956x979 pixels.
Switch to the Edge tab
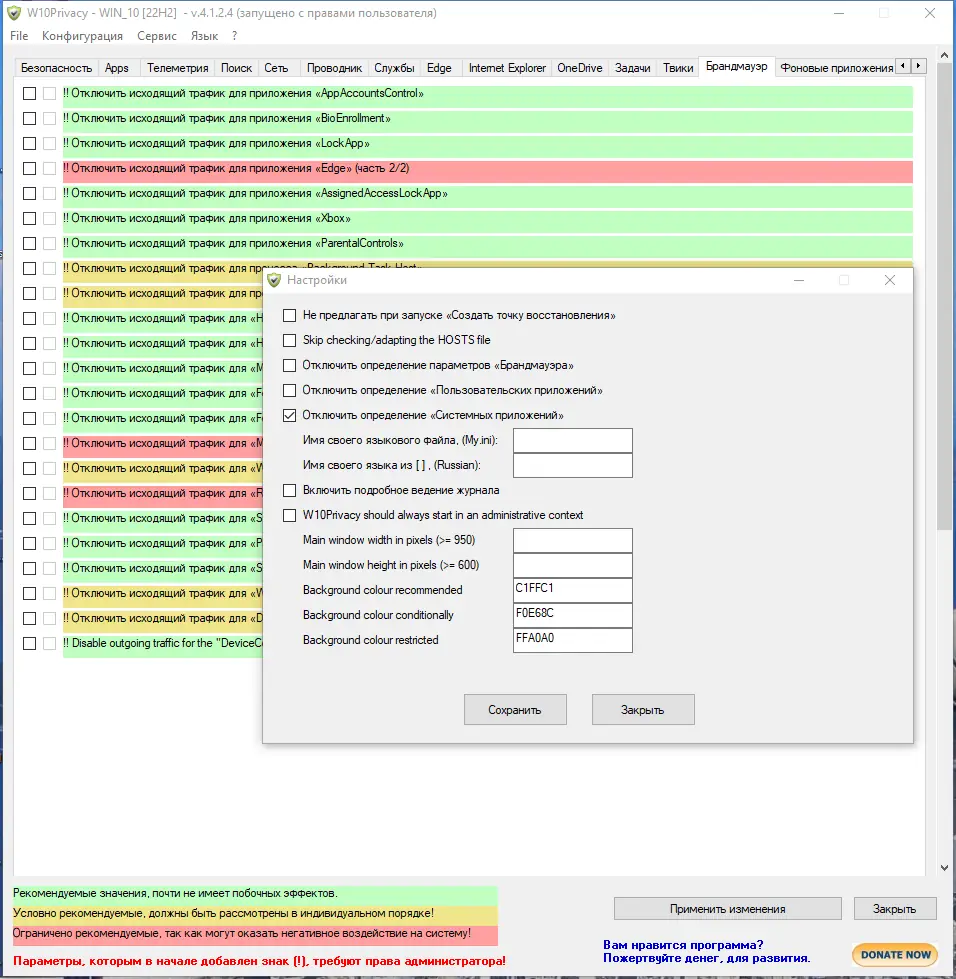pyautogui.click(x=439, y=68)
